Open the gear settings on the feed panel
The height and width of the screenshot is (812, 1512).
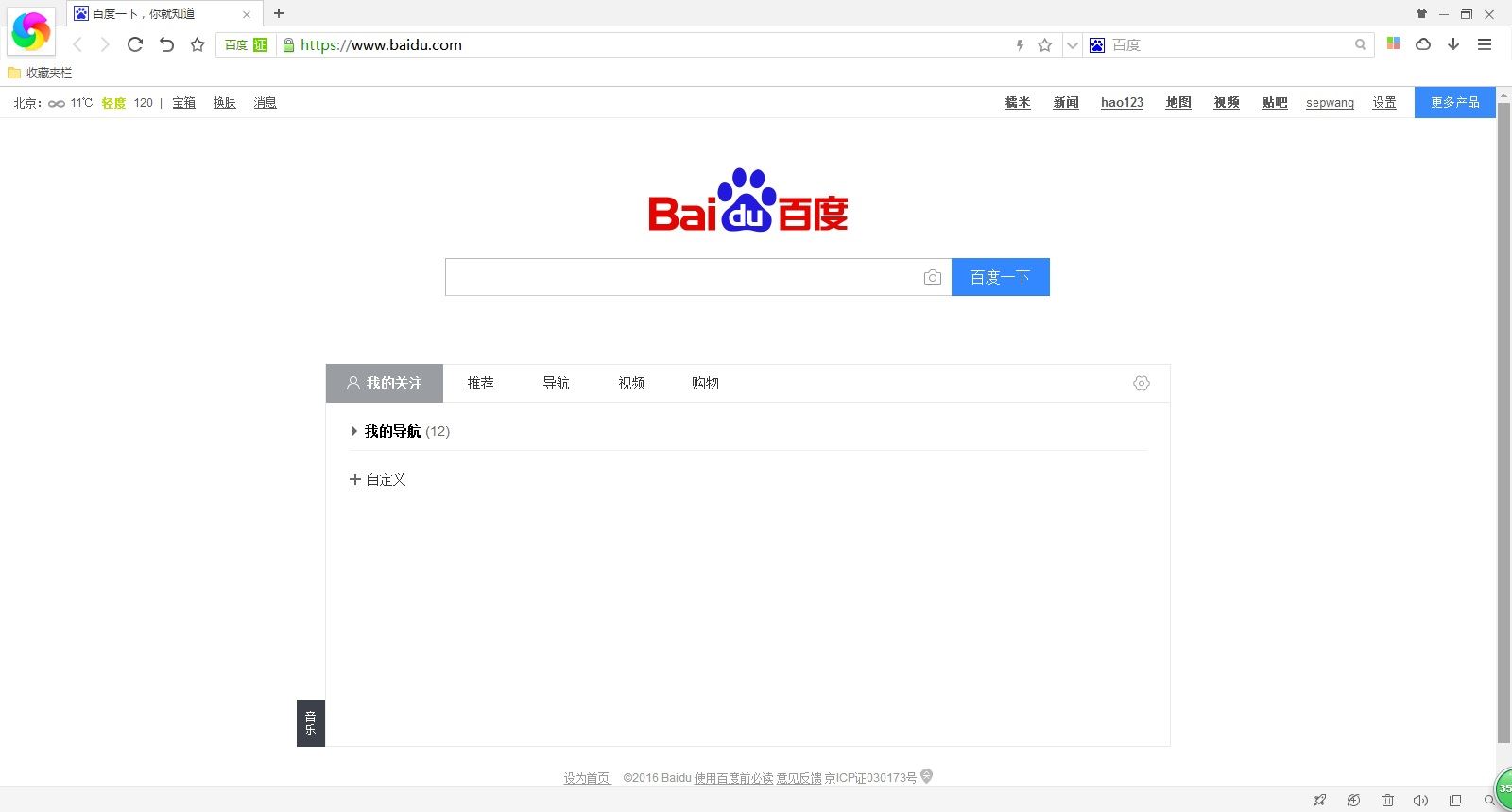click(x=1142, y=383)
